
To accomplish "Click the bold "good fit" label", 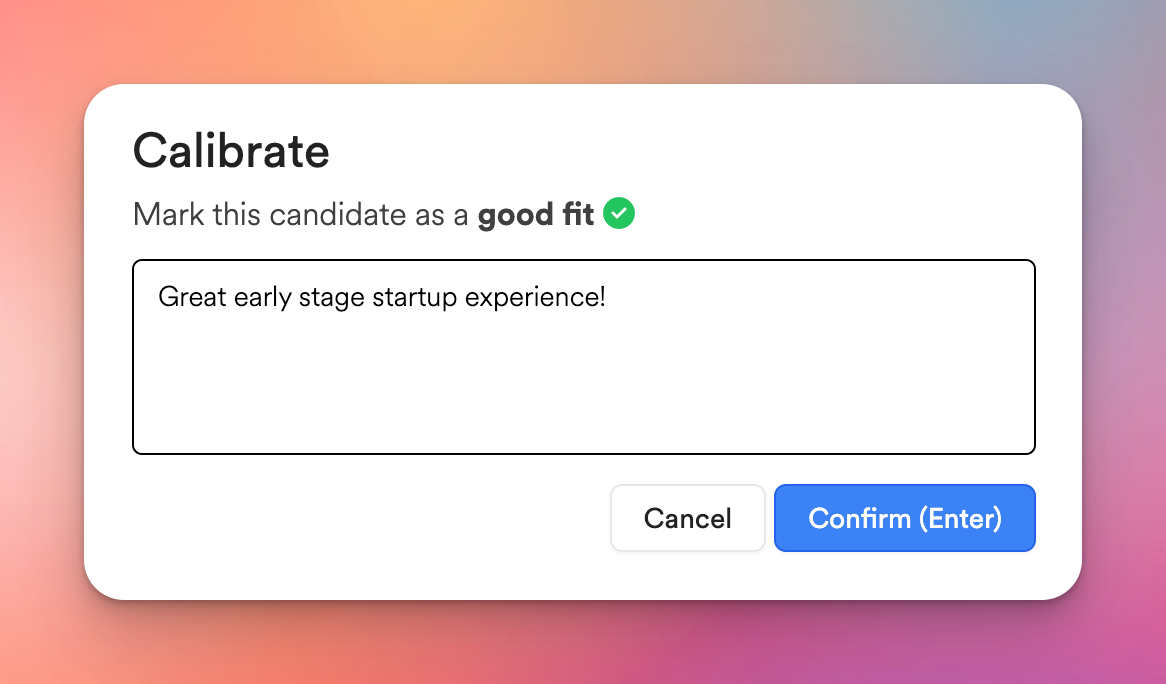I will 535,214.
